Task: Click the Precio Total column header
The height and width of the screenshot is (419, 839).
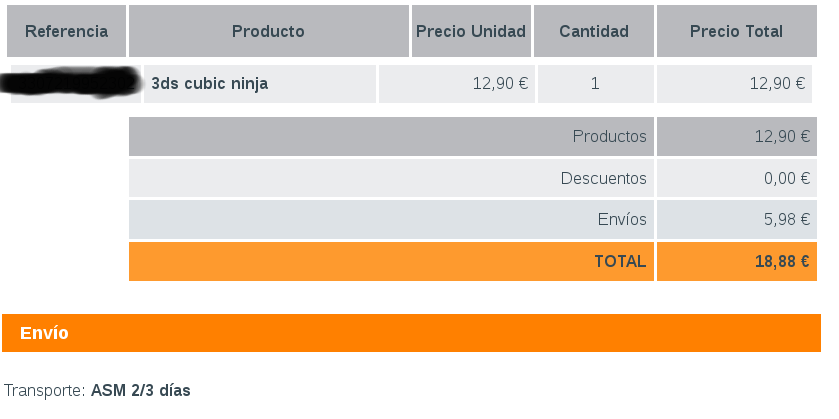Action: click(736, 31)
